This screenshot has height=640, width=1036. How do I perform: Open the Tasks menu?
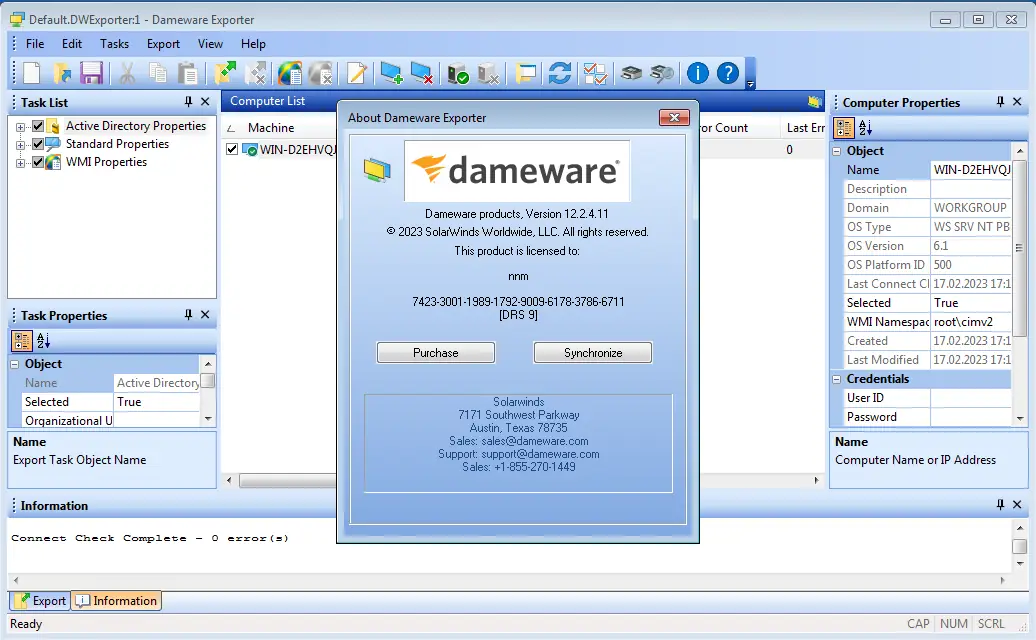click(114, 43)
